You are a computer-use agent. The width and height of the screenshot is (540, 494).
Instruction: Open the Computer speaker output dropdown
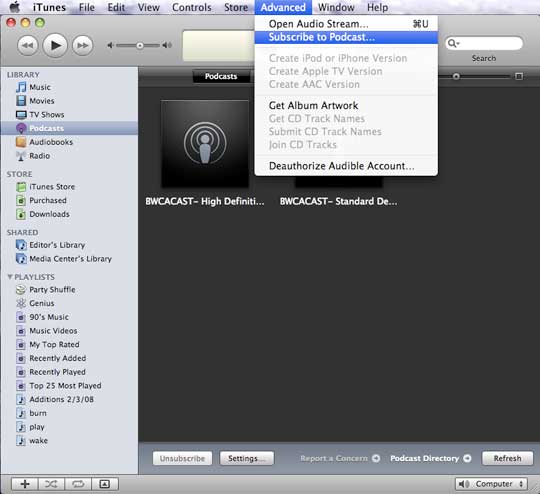491,484
